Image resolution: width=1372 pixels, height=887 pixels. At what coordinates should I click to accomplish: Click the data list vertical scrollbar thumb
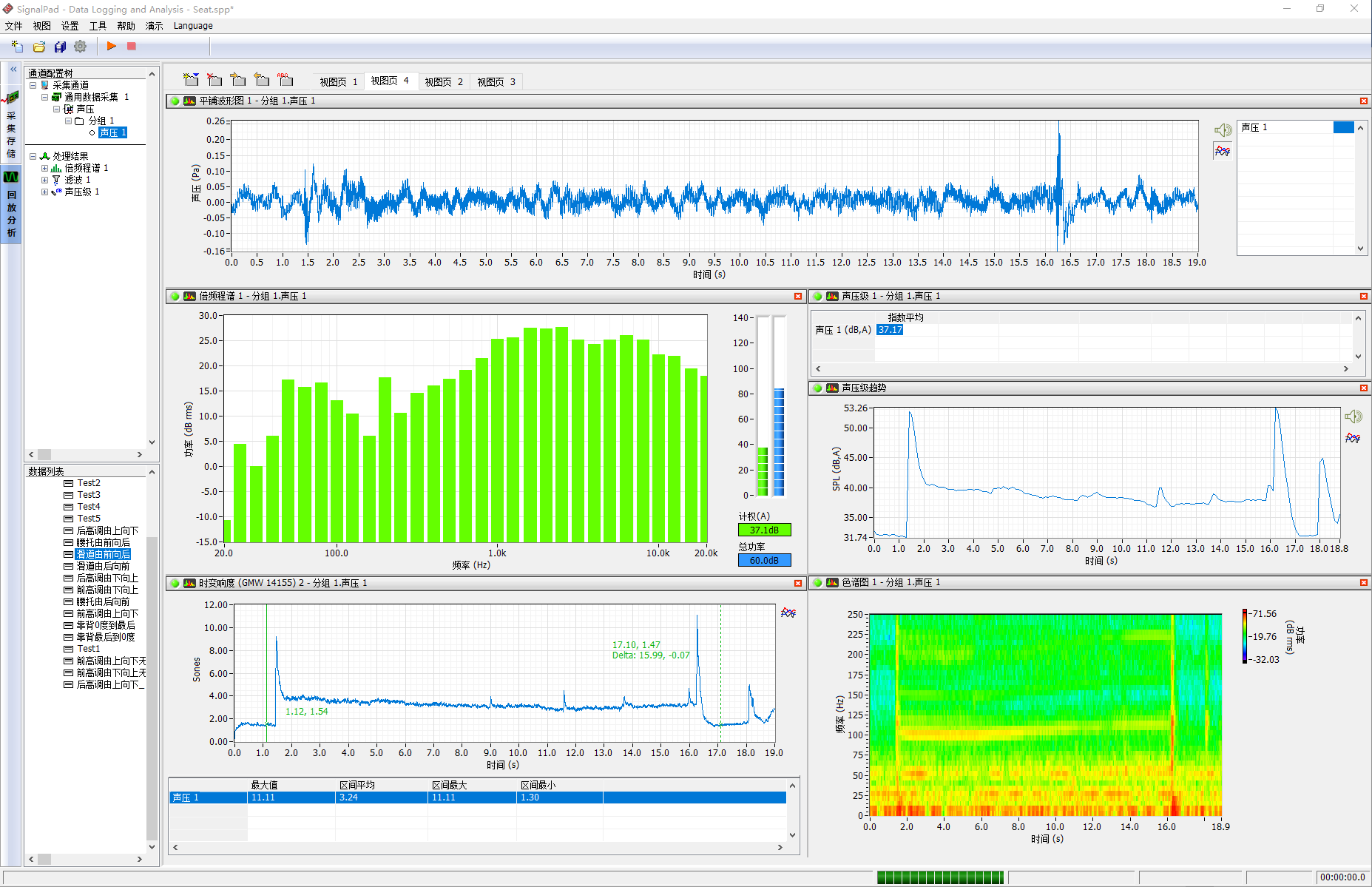[x=152, y=688]
